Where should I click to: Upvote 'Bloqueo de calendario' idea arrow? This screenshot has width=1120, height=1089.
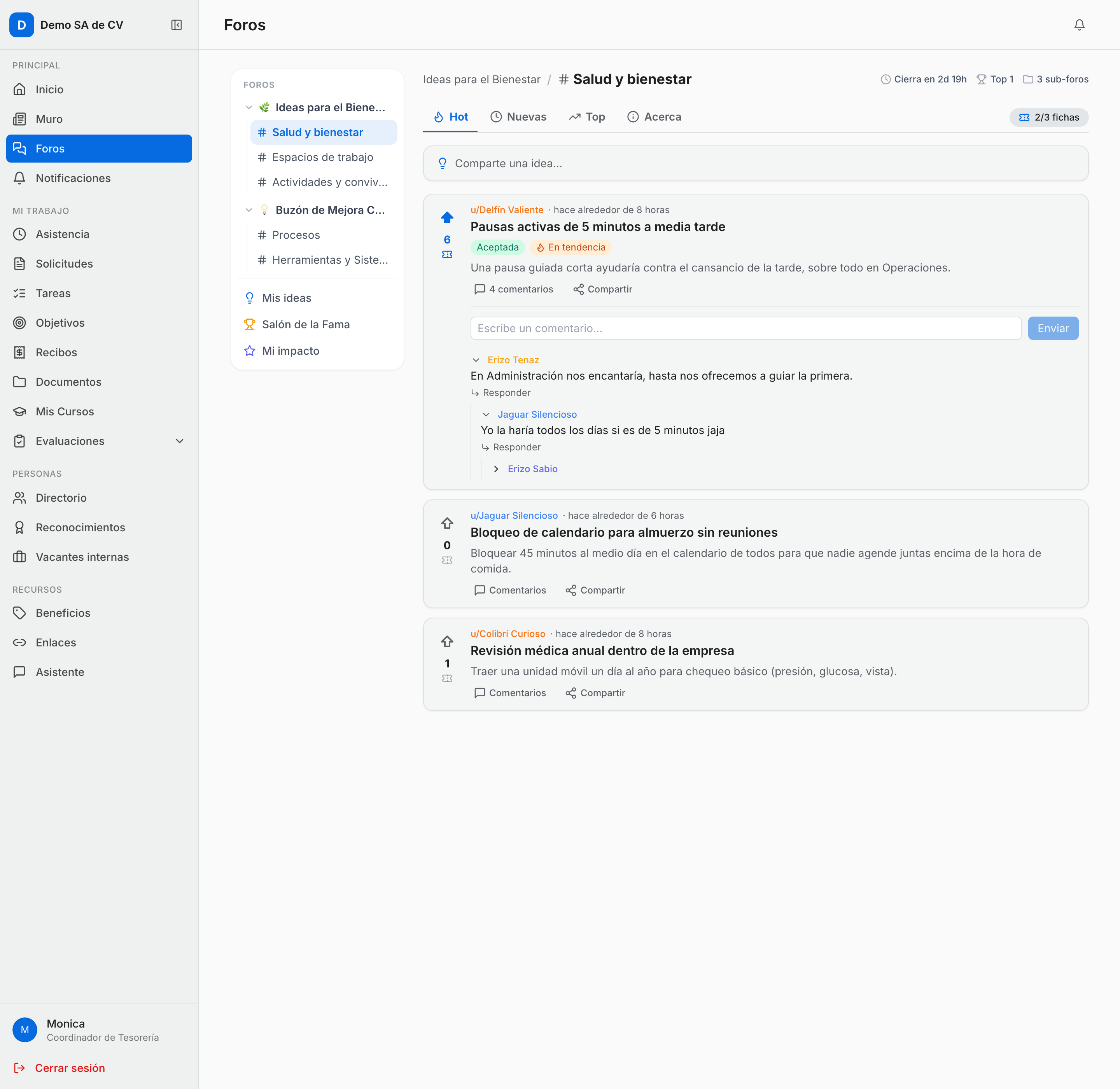(x=447, y=523)
